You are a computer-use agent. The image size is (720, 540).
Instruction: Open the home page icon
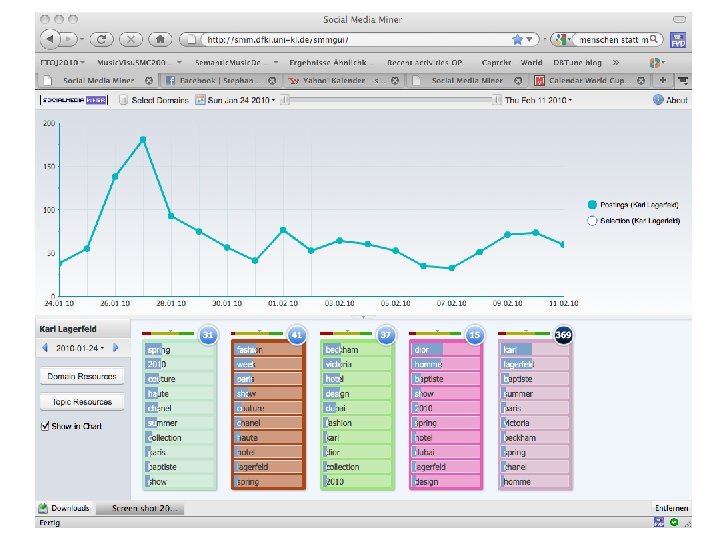(x=160, y=39)
